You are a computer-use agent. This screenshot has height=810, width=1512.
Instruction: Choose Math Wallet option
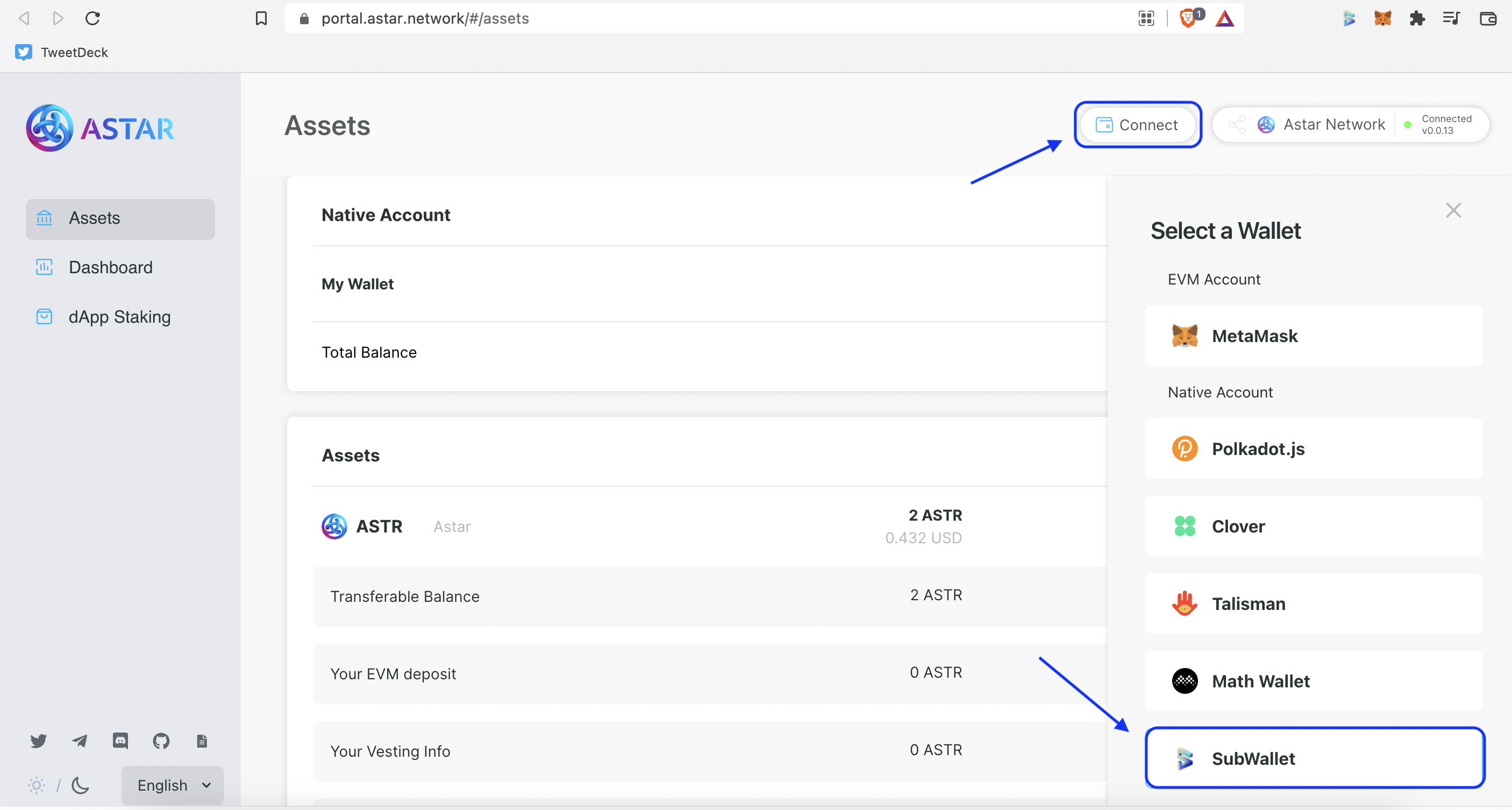point(1314,681)
